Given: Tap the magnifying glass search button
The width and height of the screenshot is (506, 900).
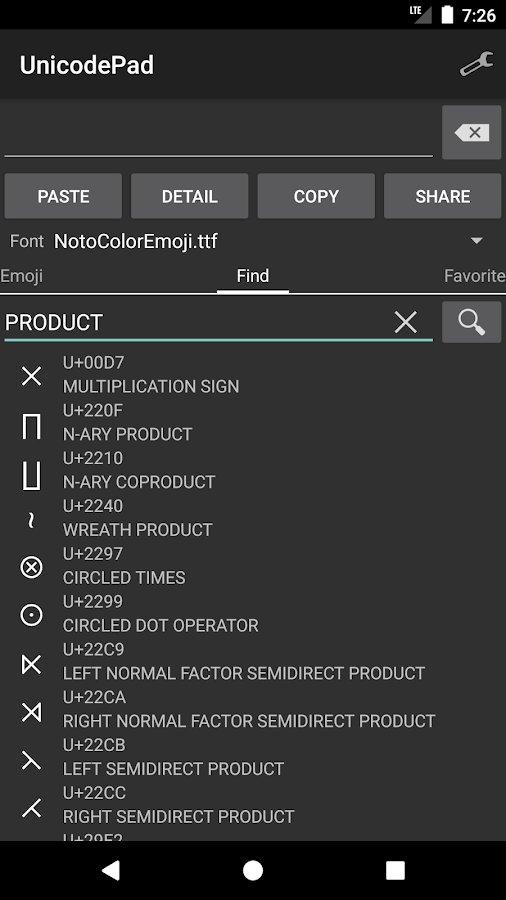Looking at the screenshot, I should [472, 323].
